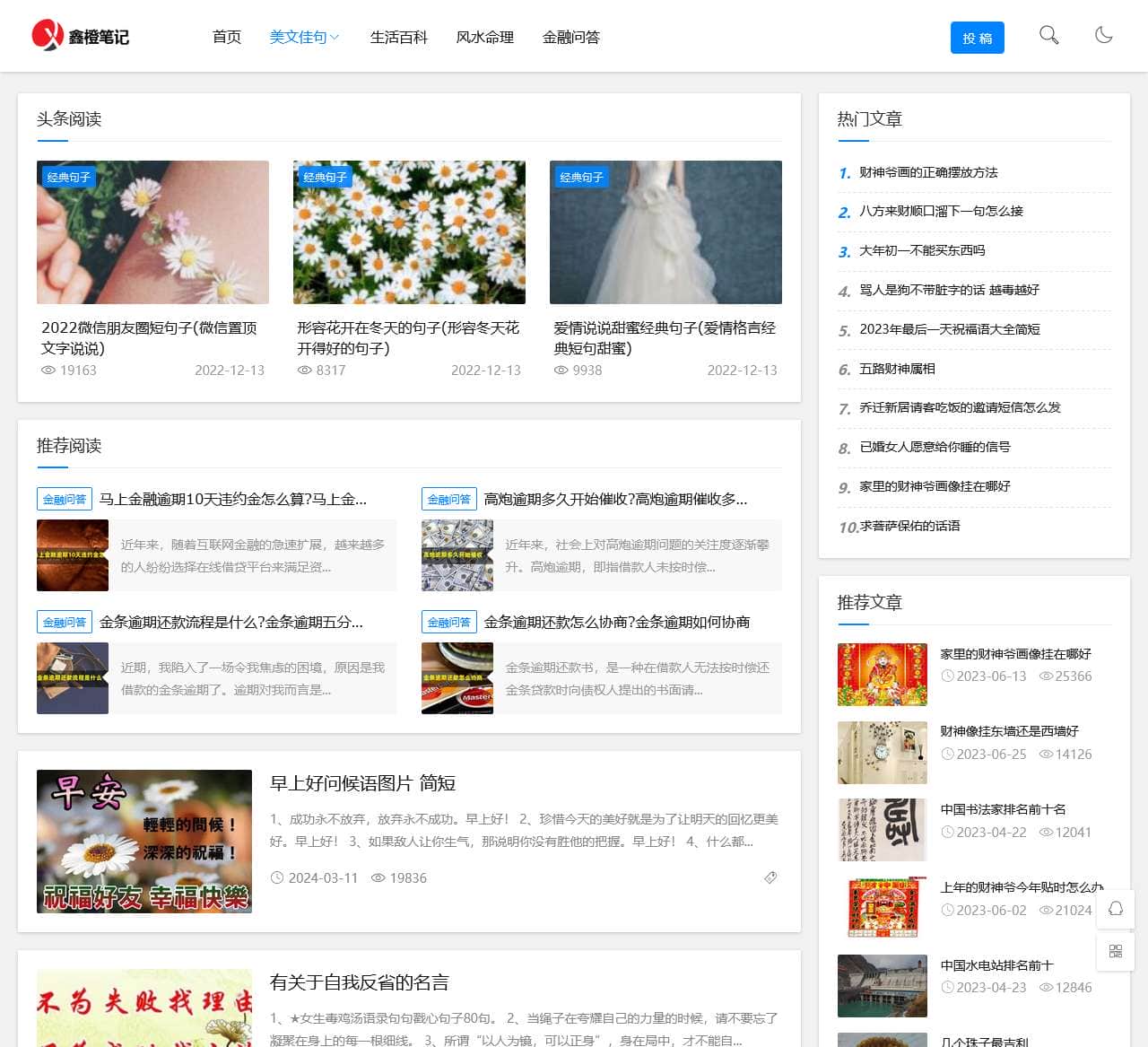Open 有关于自我反省的名言 article

tap(360, 982)
